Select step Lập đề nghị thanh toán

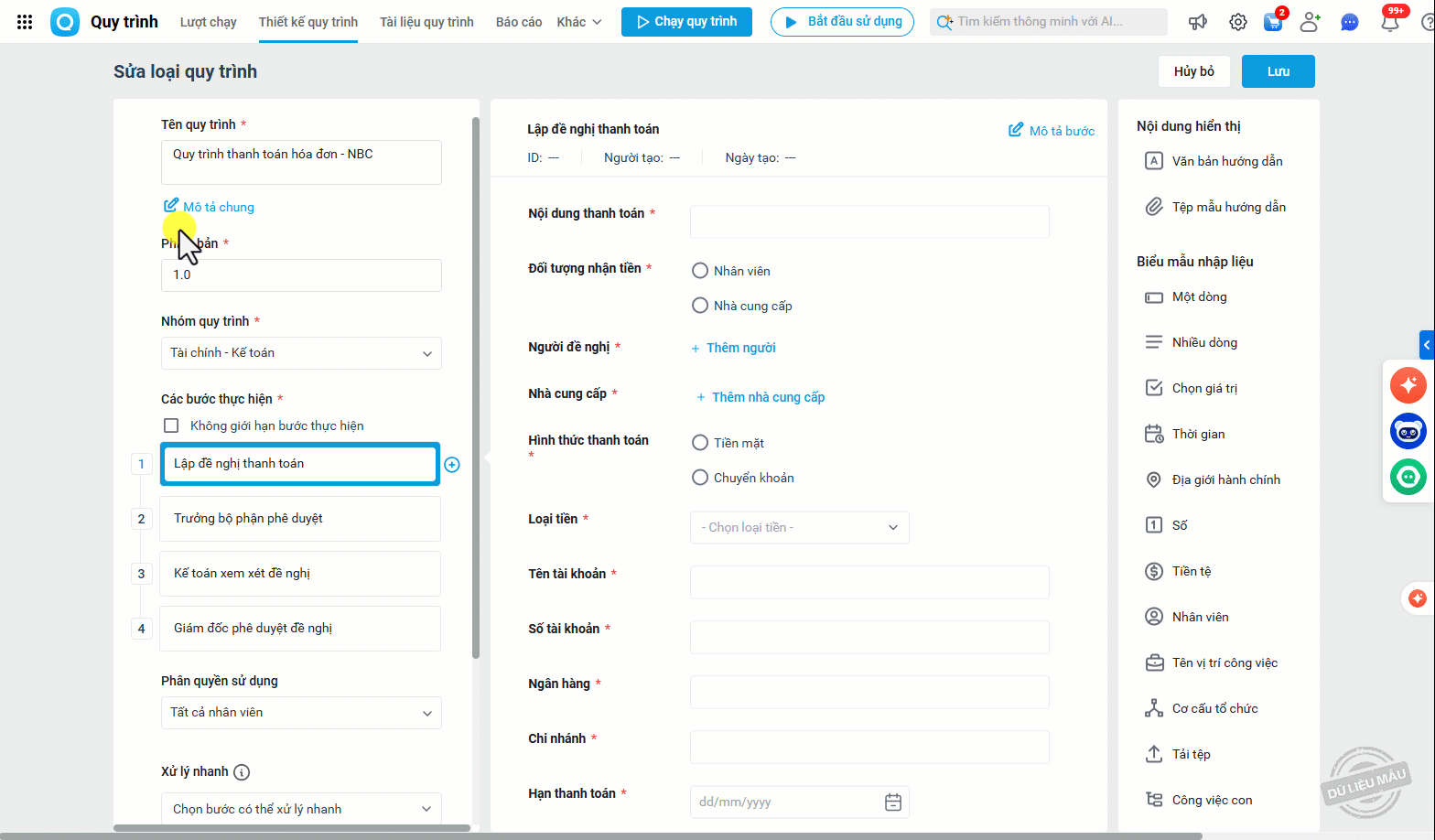pos(300,464)
